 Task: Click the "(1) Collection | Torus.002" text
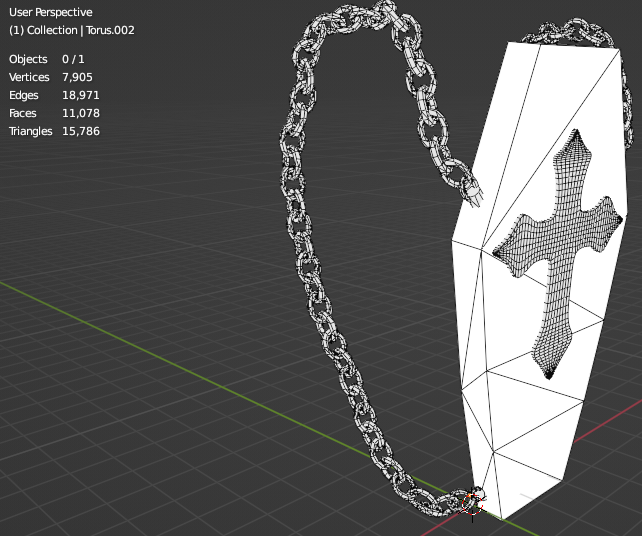(72, 30)
